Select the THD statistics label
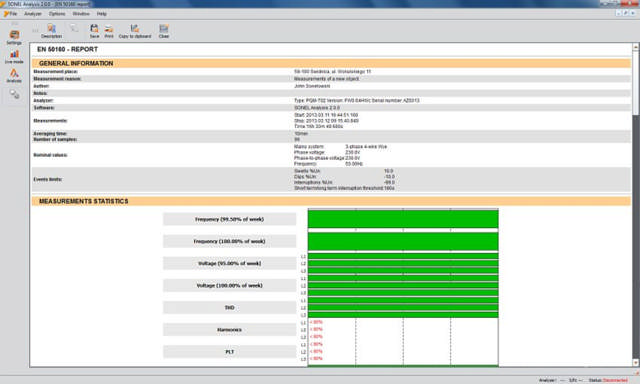The width and height of the screenshot is (640, 384). (x=229, y=308)
